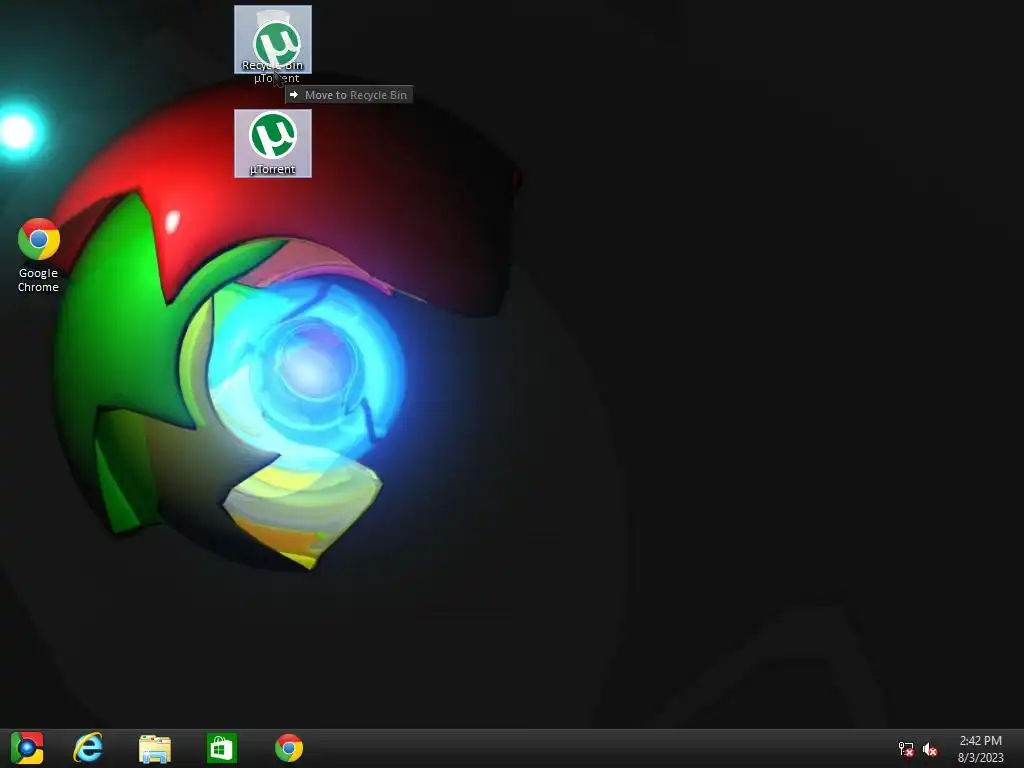Screen dimensions: 1024x768
Task: Launch Google Chrome from the taskbar
Action: coord(289,748)
